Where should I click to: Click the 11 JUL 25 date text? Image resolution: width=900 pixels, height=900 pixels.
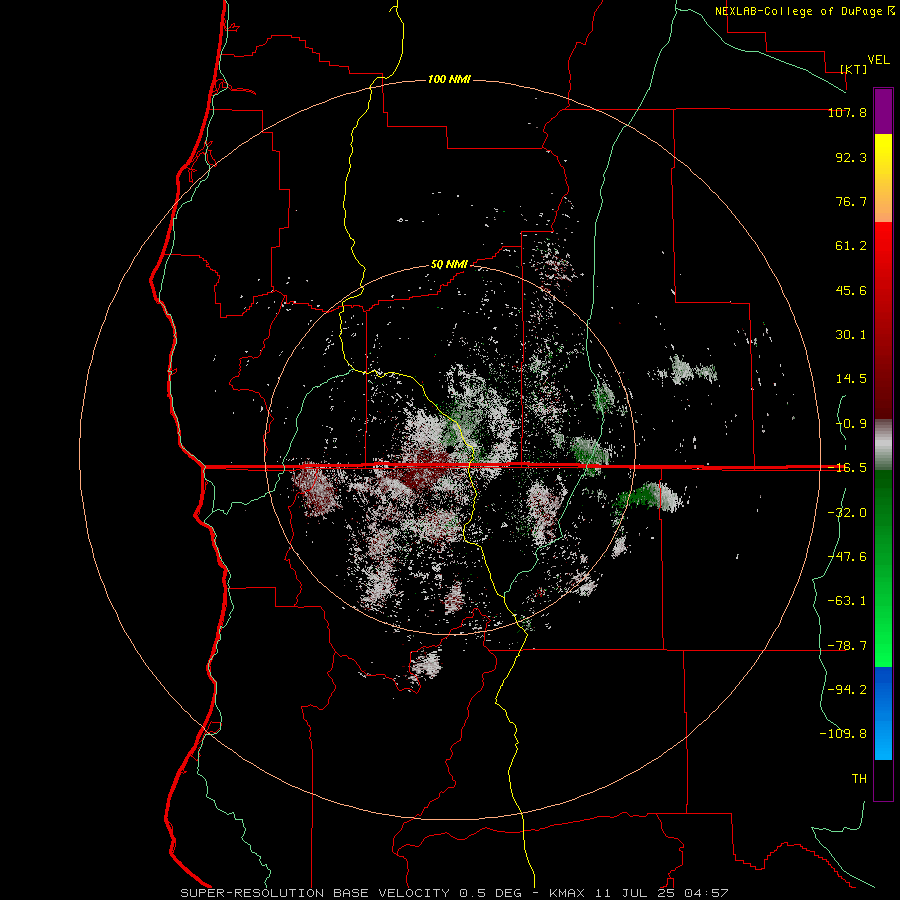click(x=635, y=893)
